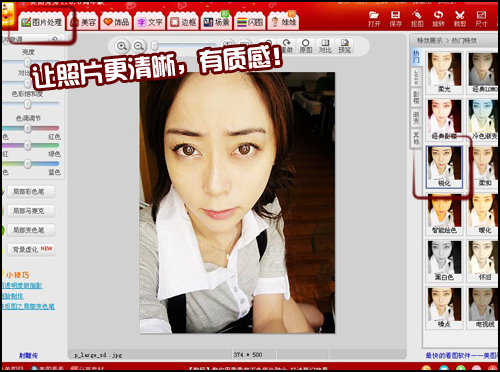
Task: Click the 局部马赛克 button
Action: click(x=30, y=211)
